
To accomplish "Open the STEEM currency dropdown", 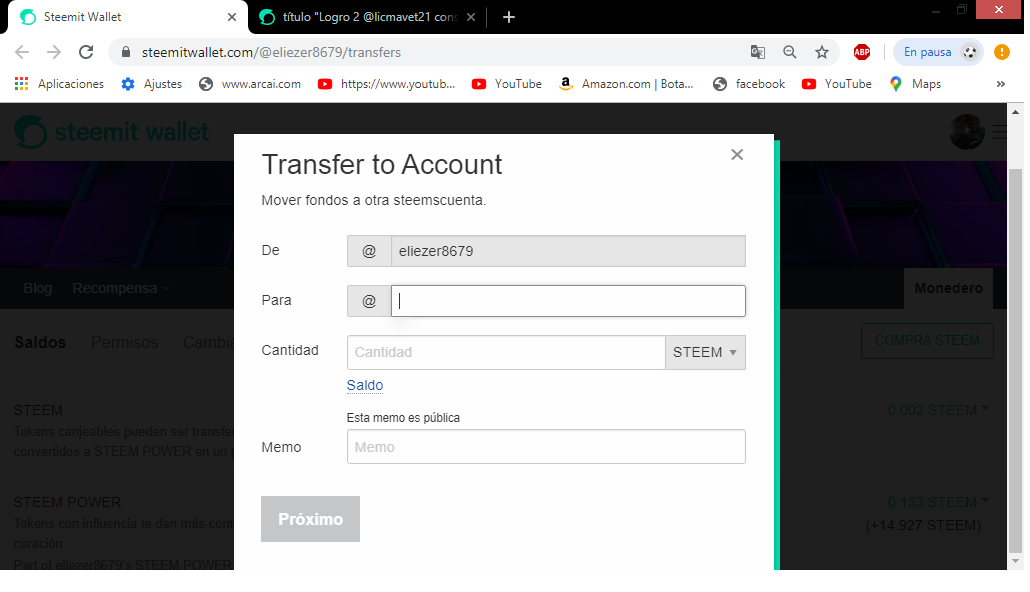I will (705, 352).
